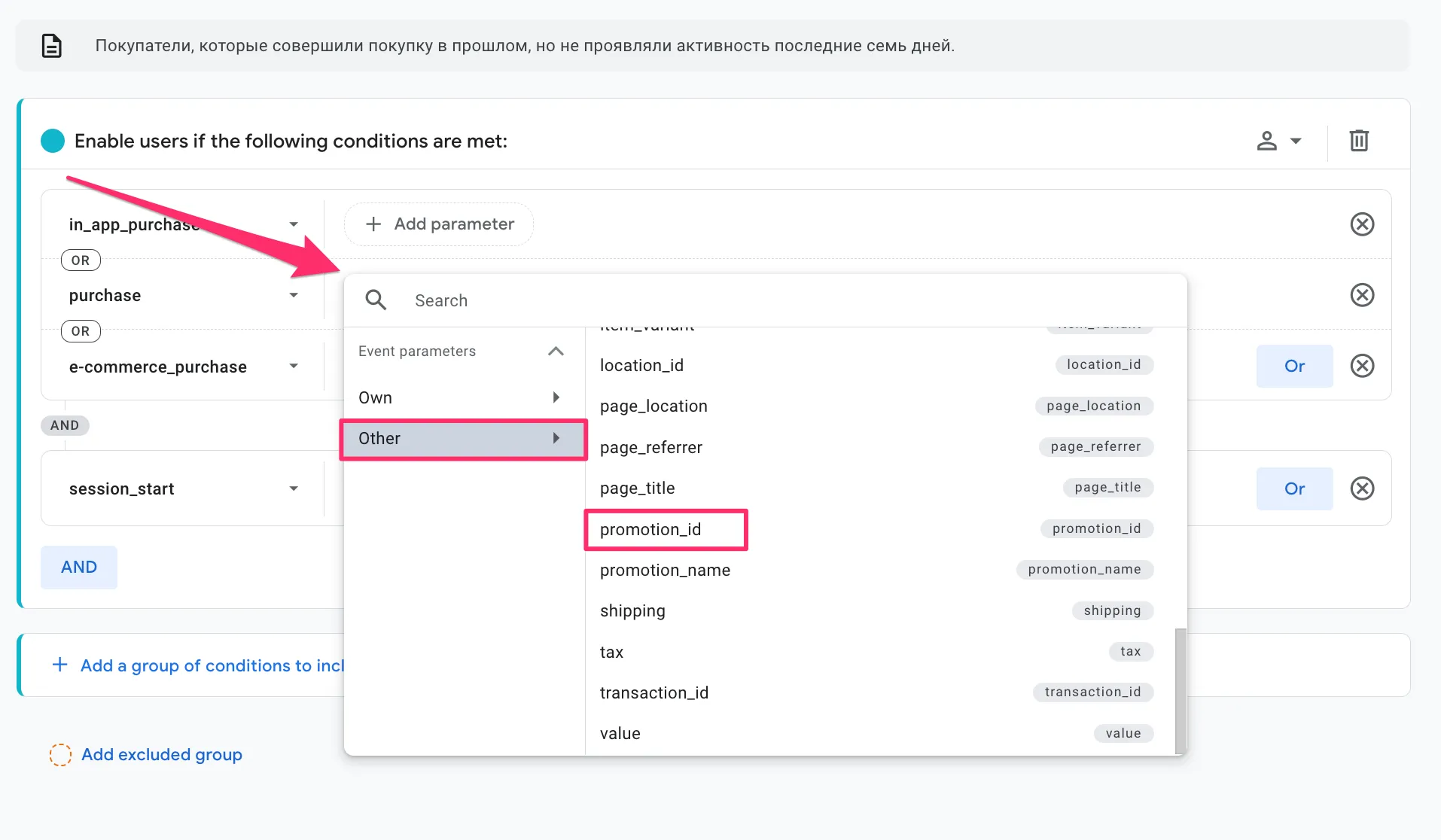Image resolution: width=1441 pixels, height=840 pixels.
Task: Open the session_start event dropdown
Action: point(293,488)
